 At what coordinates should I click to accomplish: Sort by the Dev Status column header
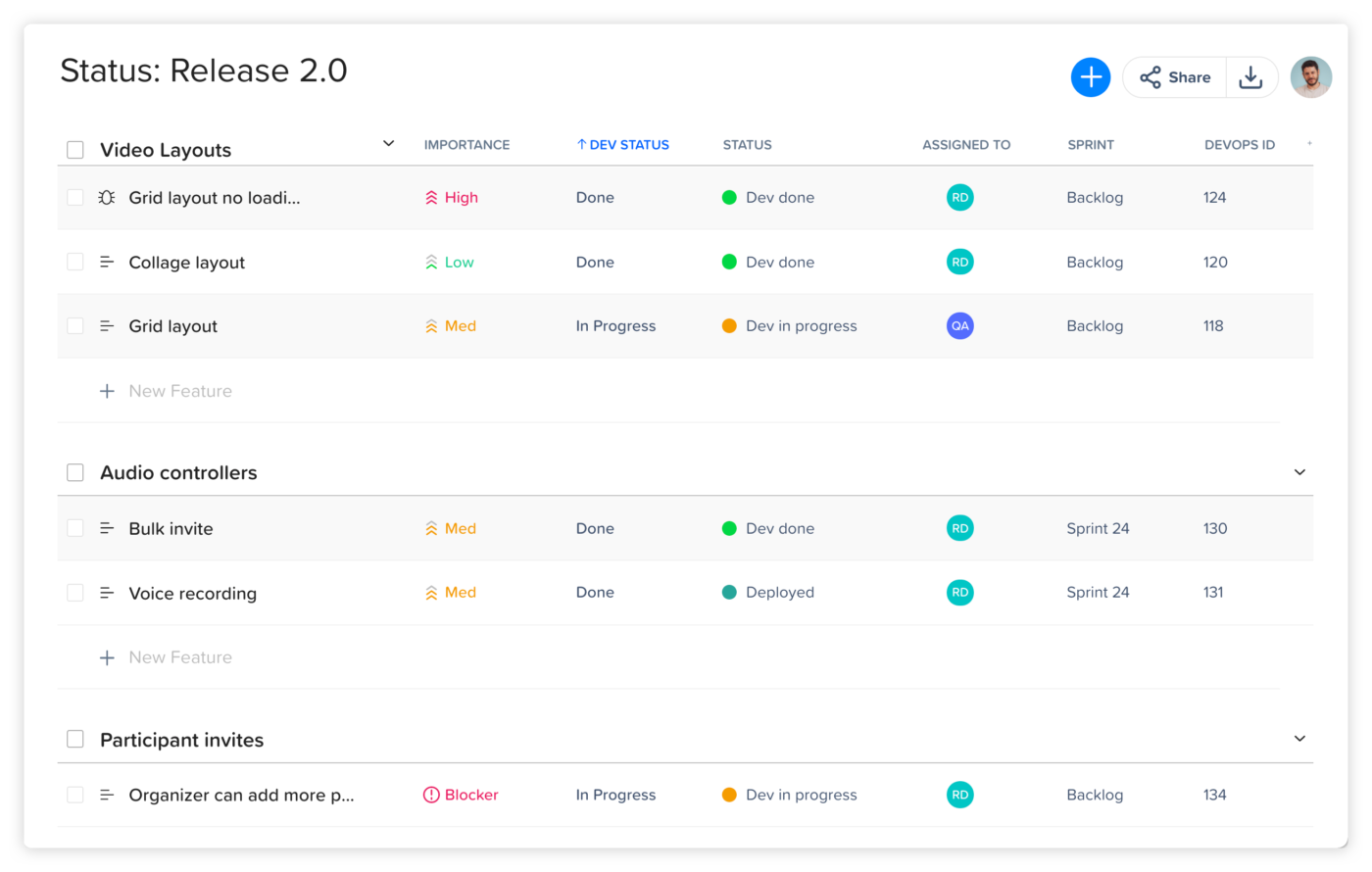click(x=623, y=145)
